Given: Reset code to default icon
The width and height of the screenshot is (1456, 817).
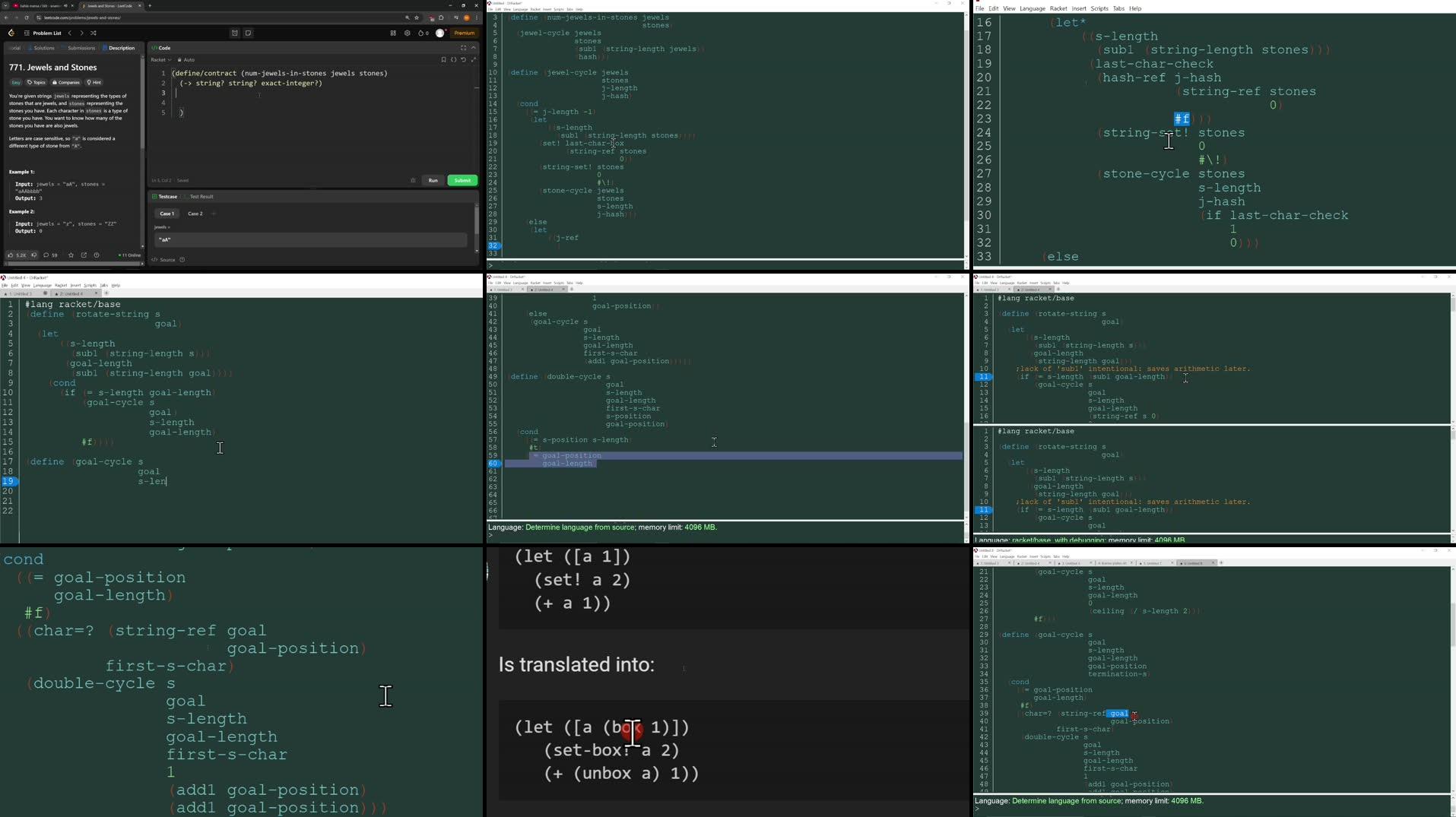Looking at the screenshot, I should click(x=464, y=60).
